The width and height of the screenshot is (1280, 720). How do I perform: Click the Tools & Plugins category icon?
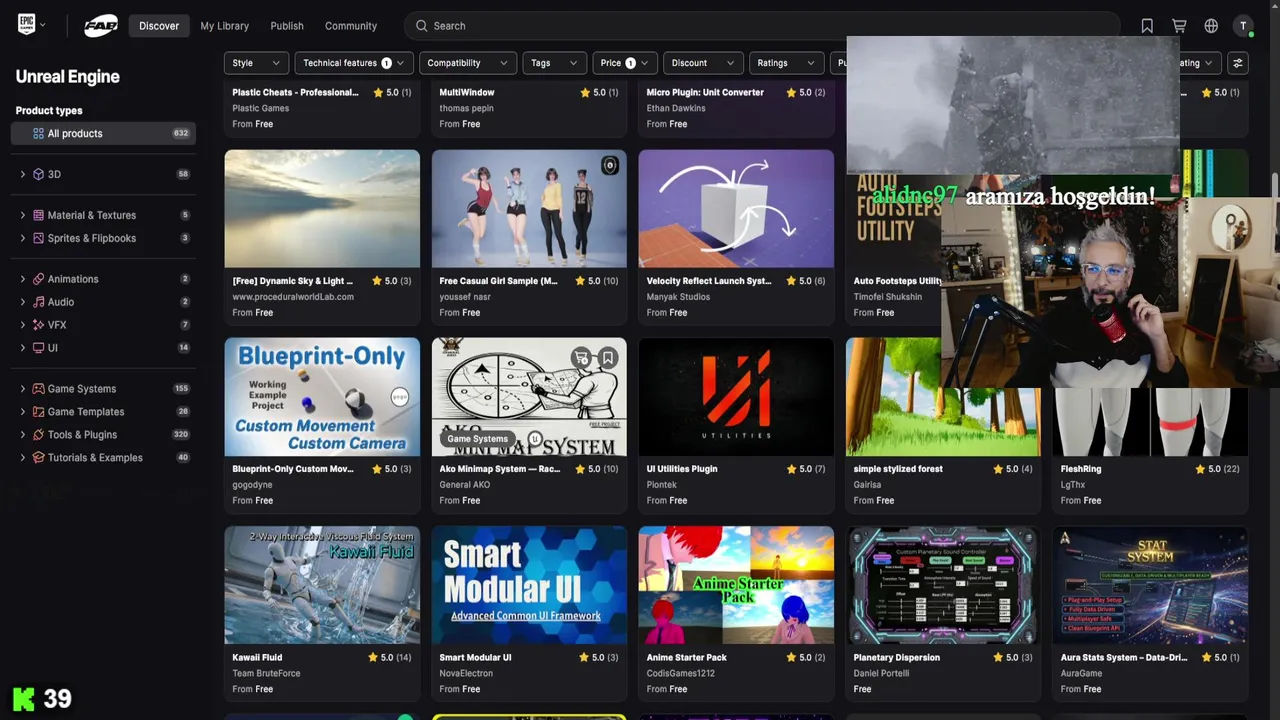[39, 435]
